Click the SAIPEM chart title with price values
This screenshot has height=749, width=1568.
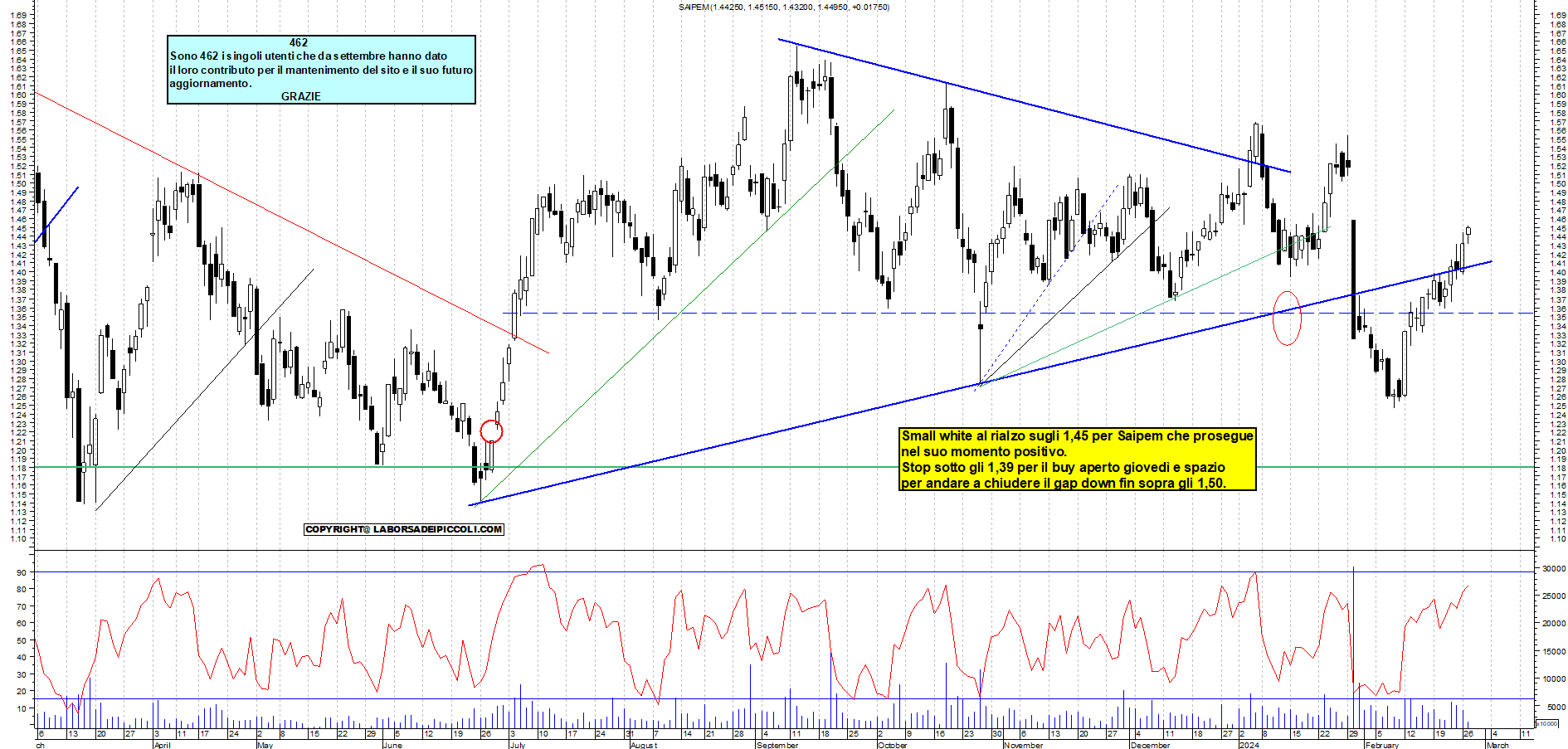(783, 7)
